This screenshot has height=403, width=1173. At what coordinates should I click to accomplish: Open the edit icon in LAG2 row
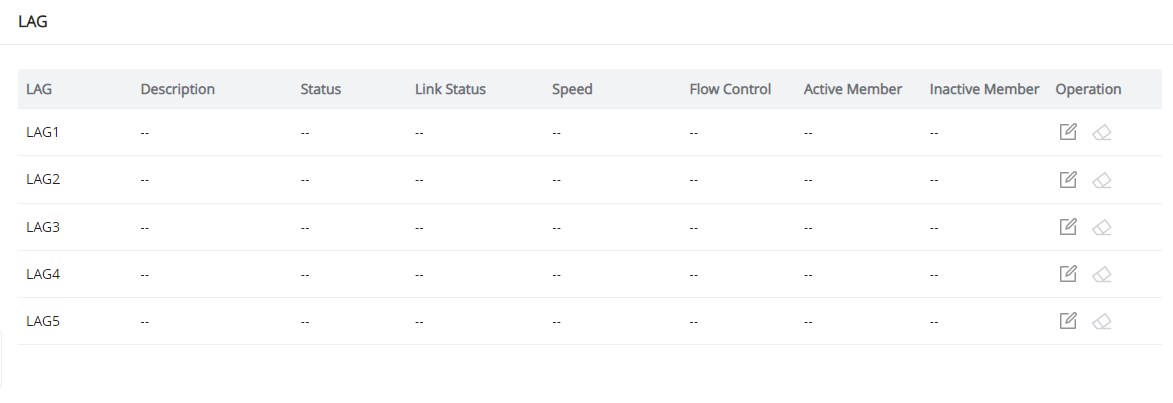click(x=1068, y=179)
